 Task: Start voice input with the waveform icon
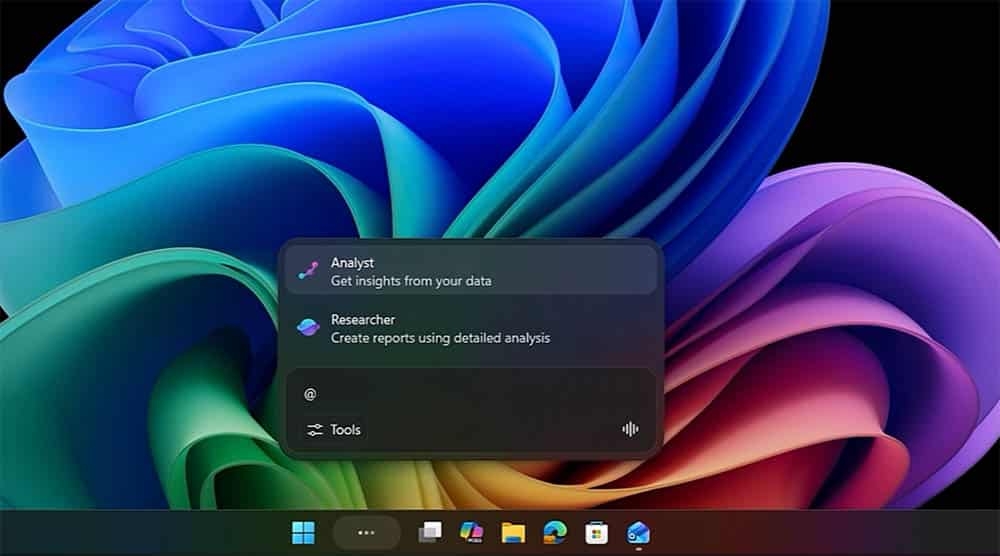(630, 429)
